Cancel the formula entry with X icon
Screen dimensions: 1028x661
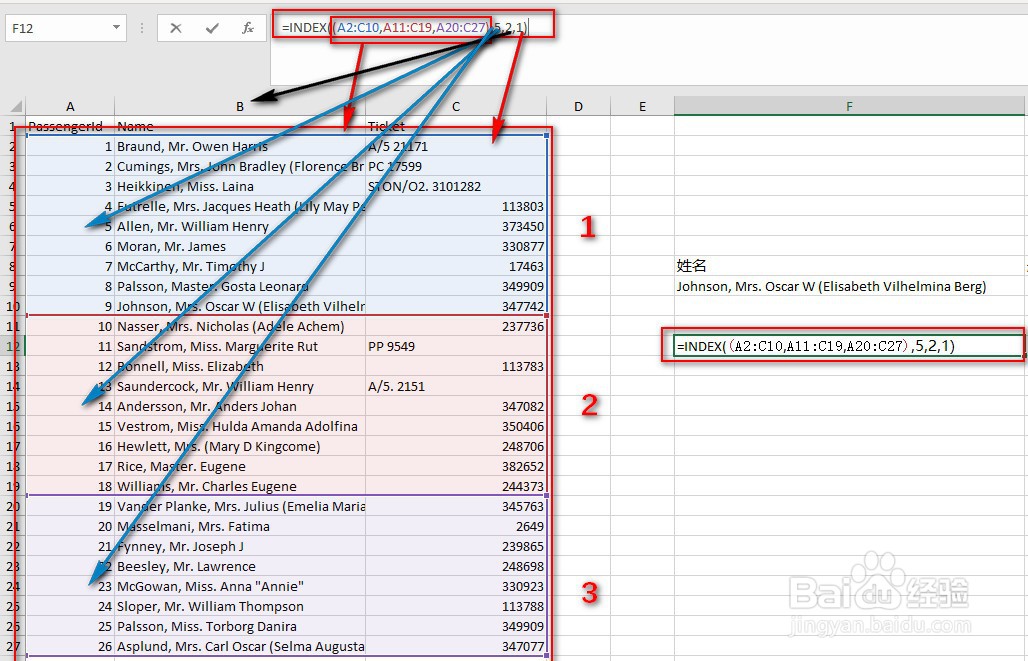coord(176,28)
